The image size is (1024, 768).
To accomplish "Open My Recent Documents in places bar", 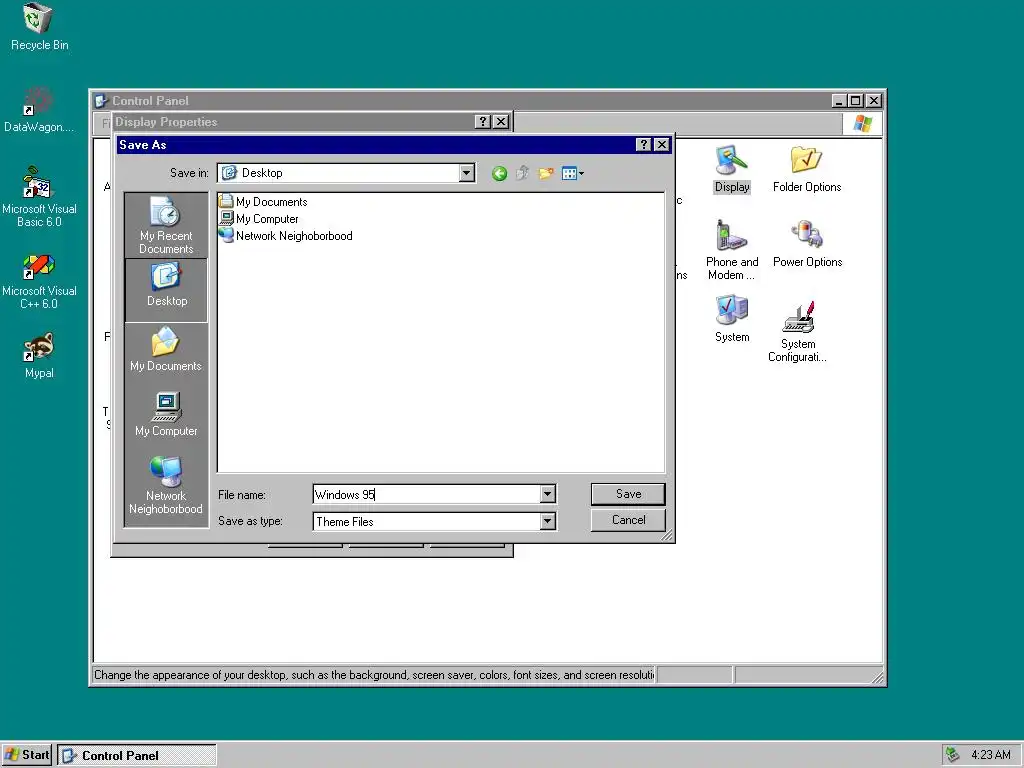I will tap(166, 225).
